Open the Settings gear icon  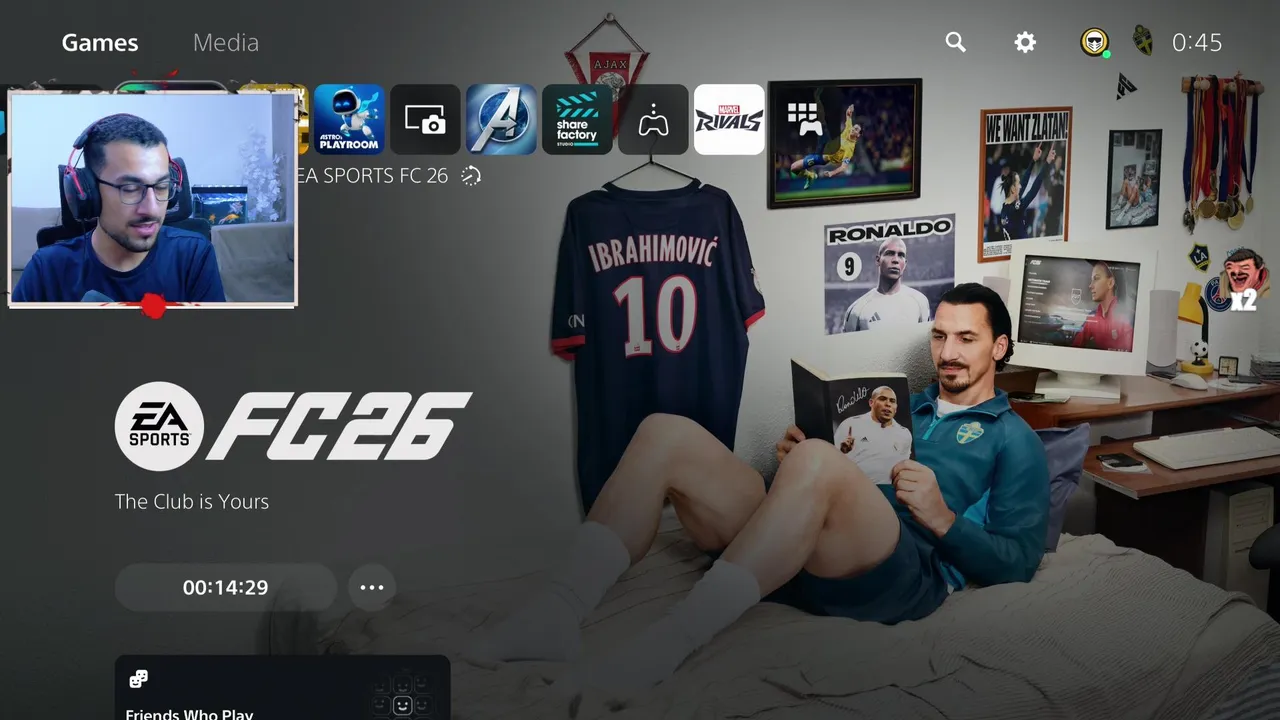click(x=1025, y=42)
